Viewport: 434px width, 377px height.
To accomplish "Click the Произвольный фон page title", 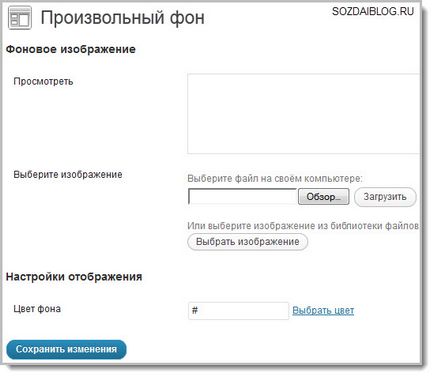I will coord(122,18).
